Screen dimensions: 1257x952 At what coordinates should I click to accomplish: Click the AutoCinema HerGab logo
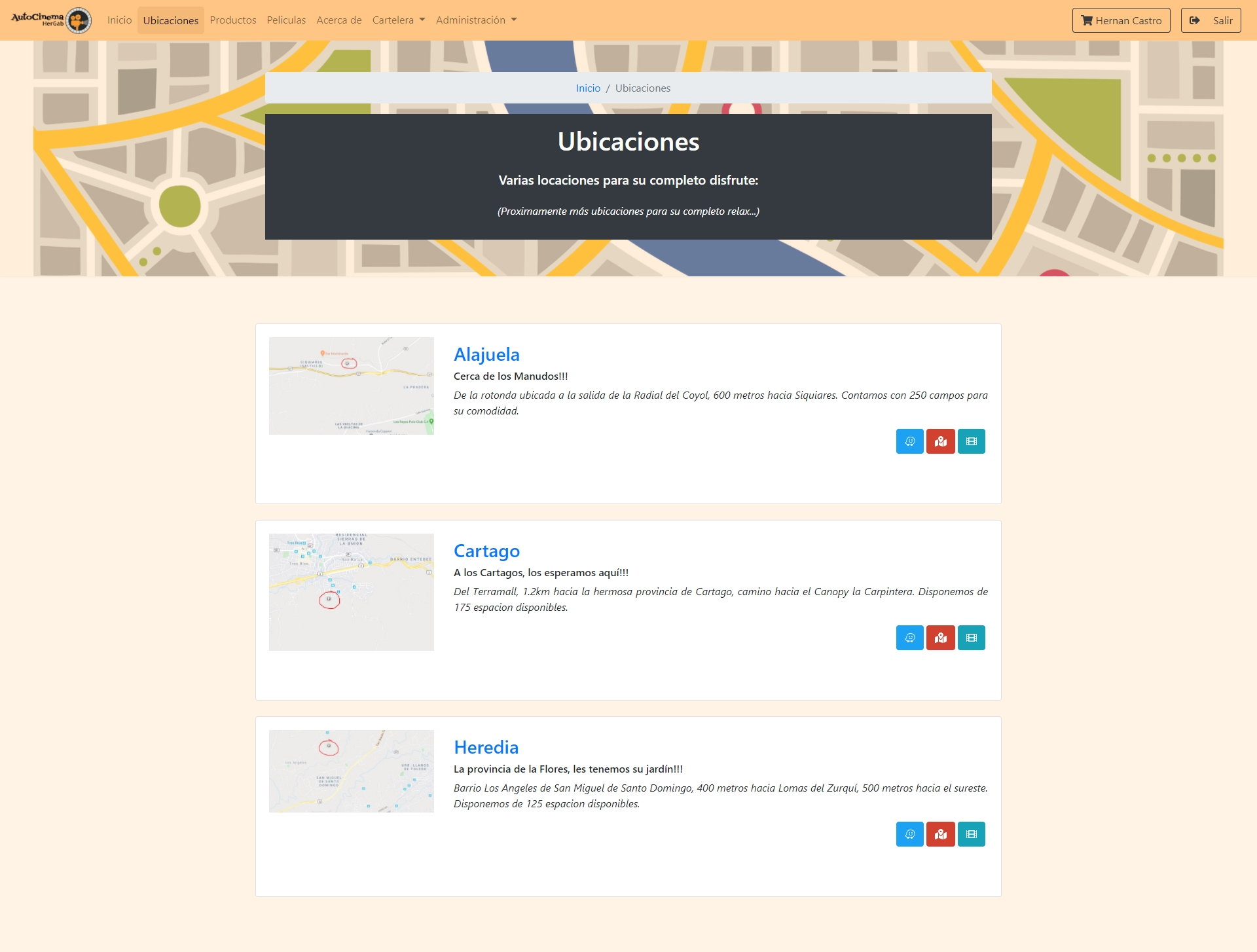pos(51,20)
